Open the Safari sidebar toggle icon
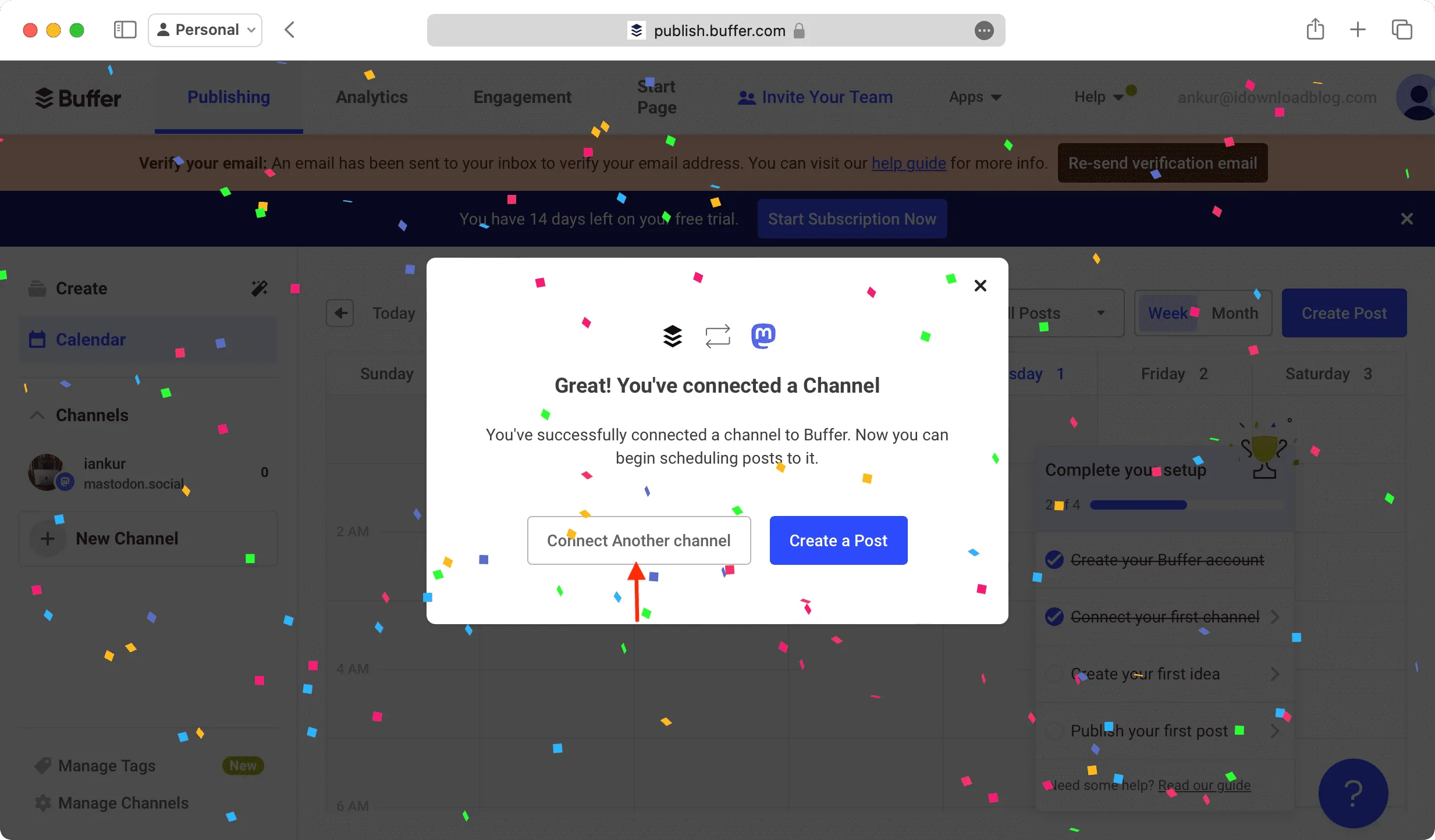1435x840 pixels. 125,30
